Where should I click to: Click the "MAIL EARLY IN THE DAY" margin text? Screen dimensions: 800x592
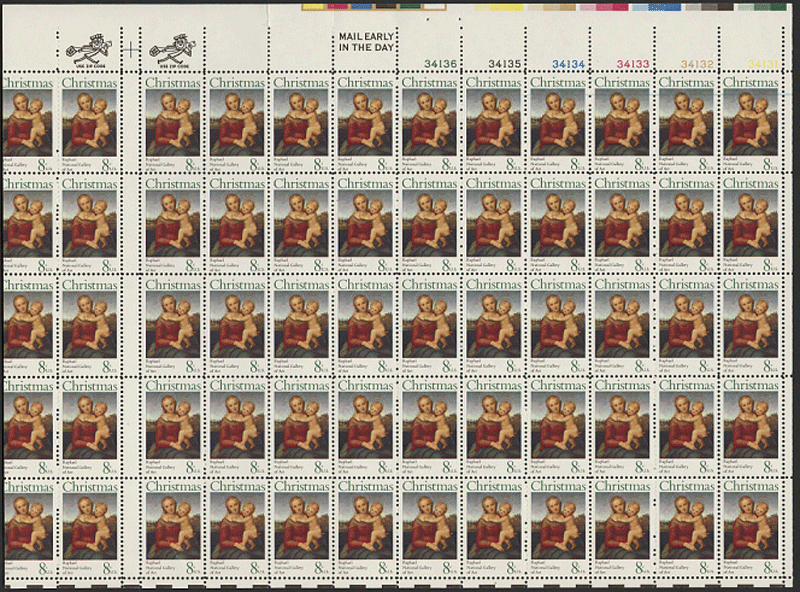[x=366, y=42]
